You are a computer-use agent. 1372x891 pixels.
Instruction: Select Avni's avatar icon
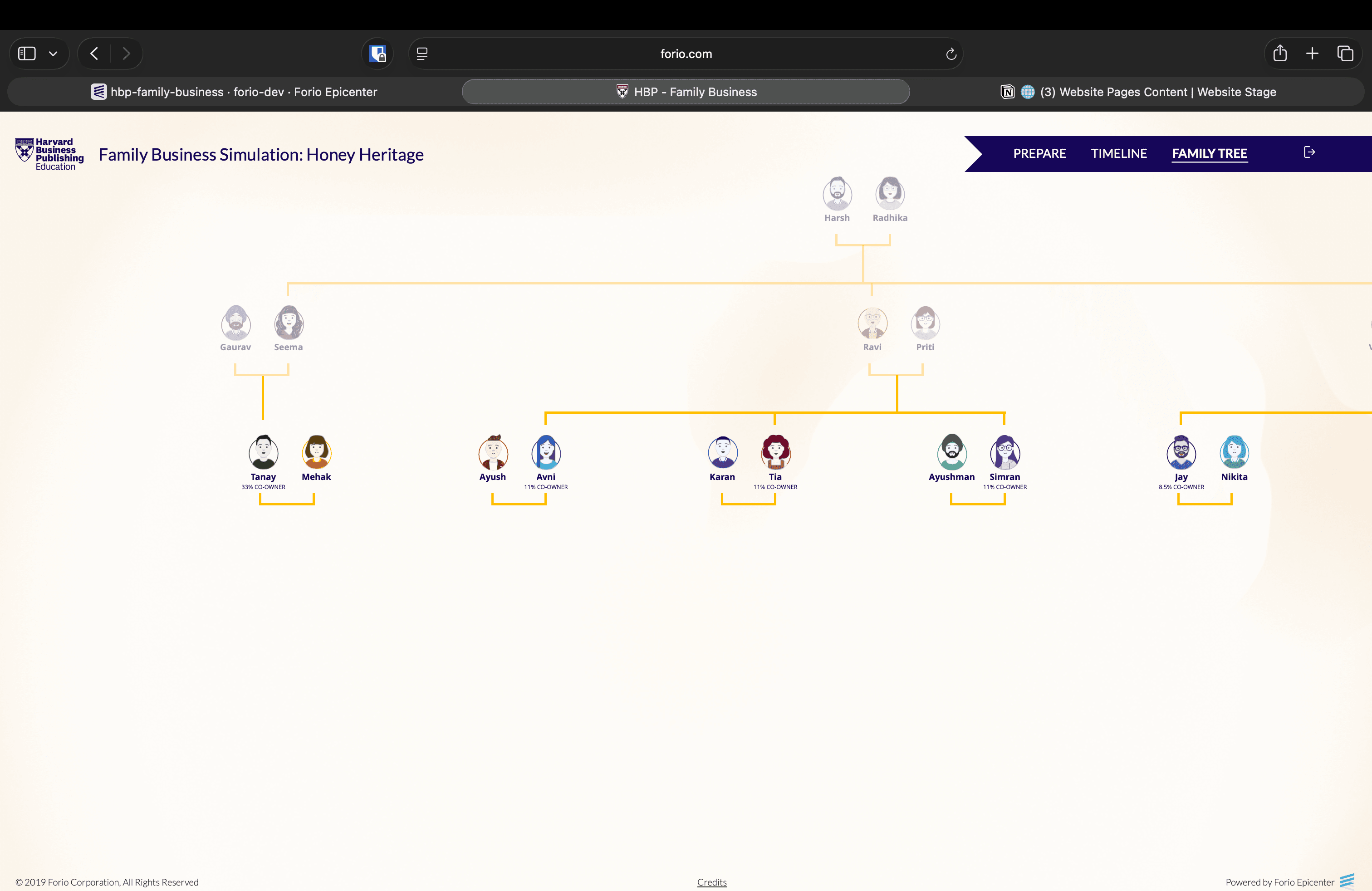click(x=545, y=452)
